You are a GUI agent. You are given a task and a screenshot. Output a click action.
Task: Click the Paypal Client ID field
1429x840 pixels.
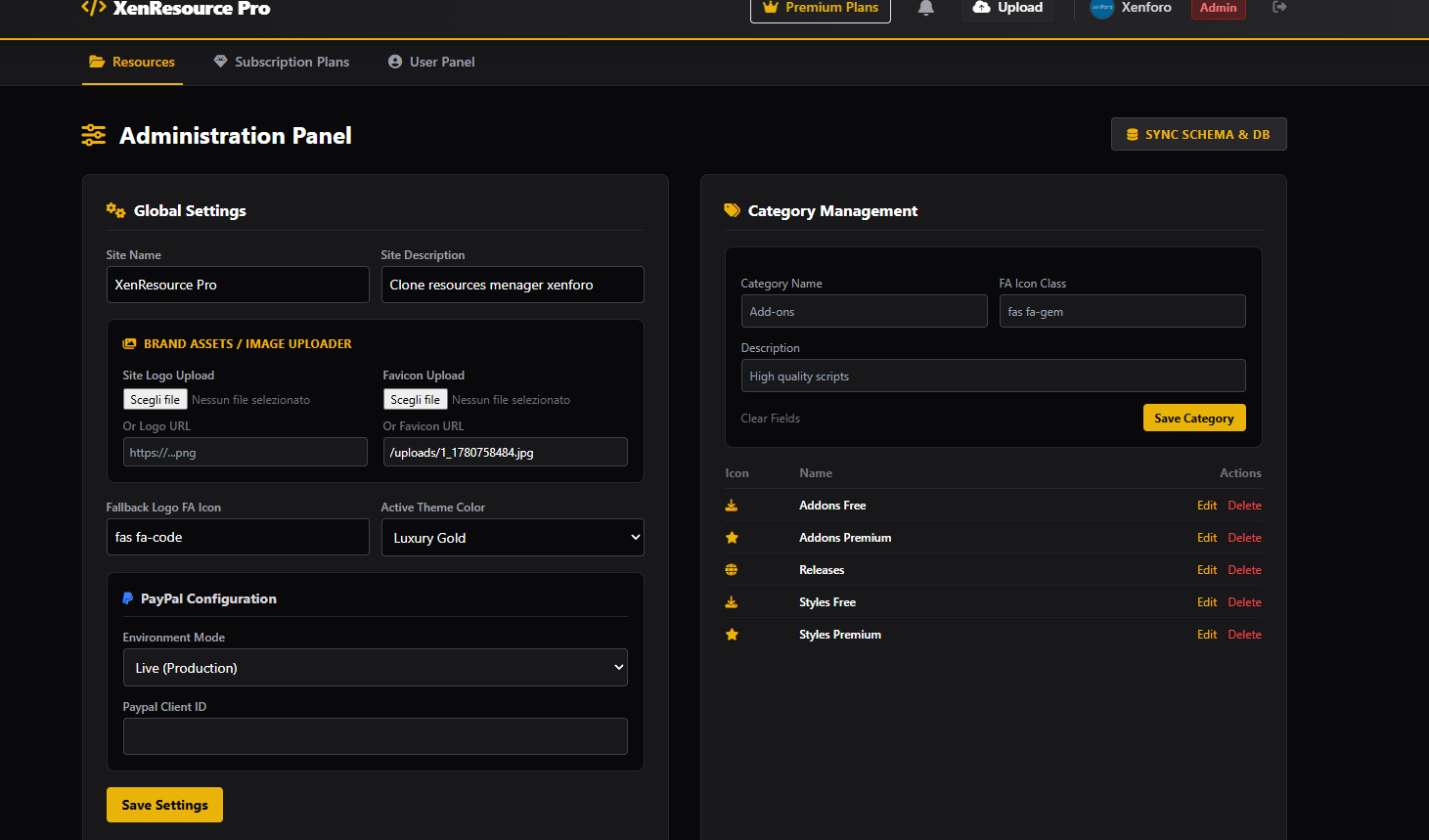376,736
